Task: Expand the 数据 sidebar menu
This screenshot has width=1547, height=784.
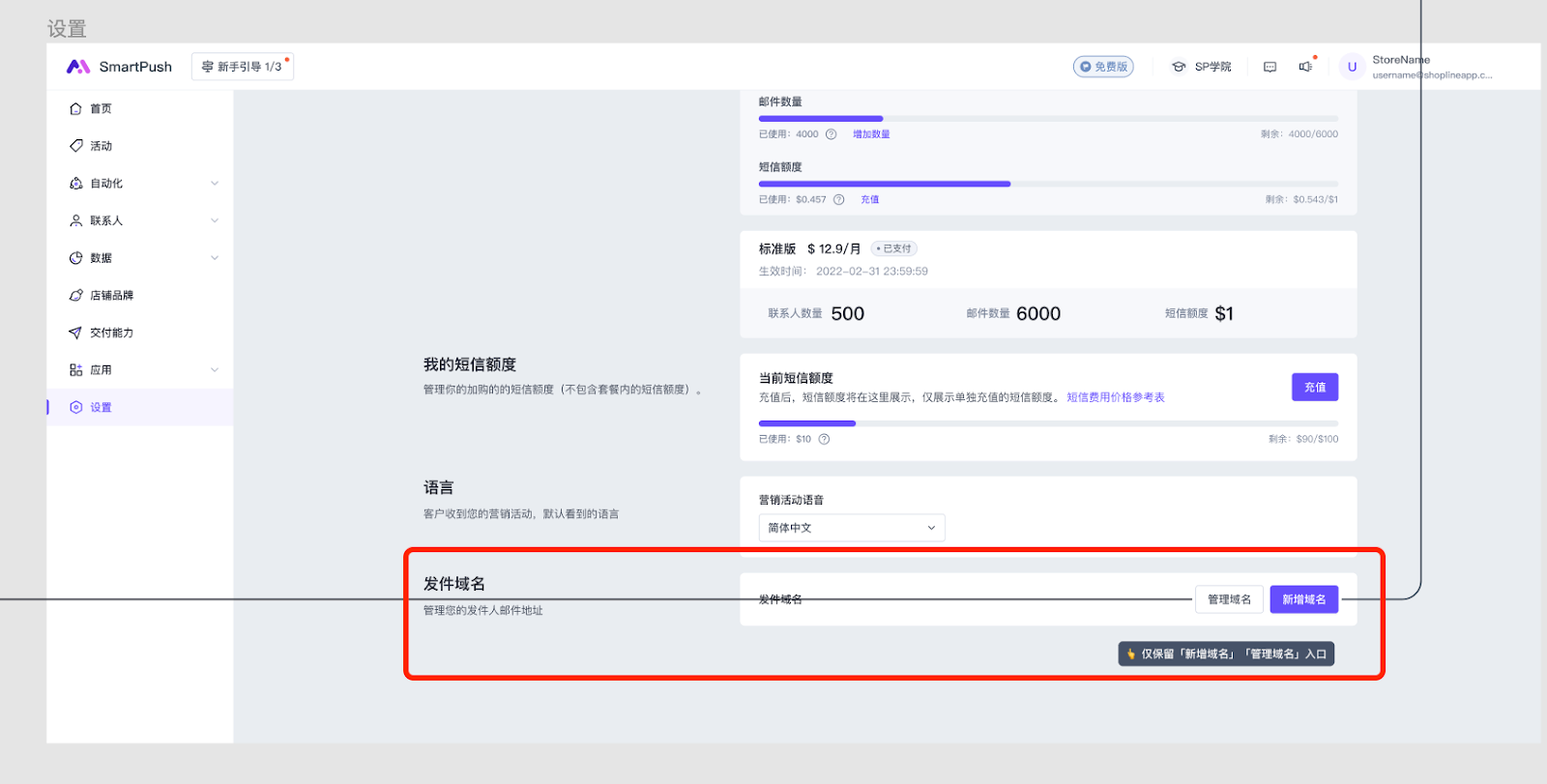Action: coord(215,258)
